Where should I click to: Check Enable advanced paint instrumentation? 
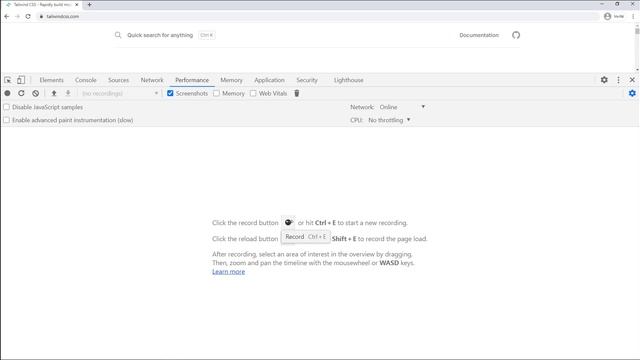tap(7, 120)
